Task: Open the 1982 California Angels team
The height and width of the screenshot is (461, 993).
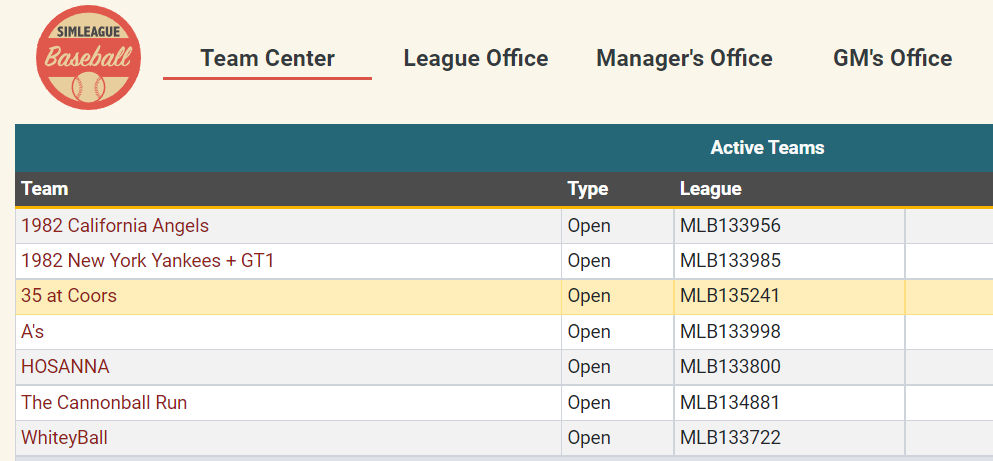Action: tap(115, 226)
